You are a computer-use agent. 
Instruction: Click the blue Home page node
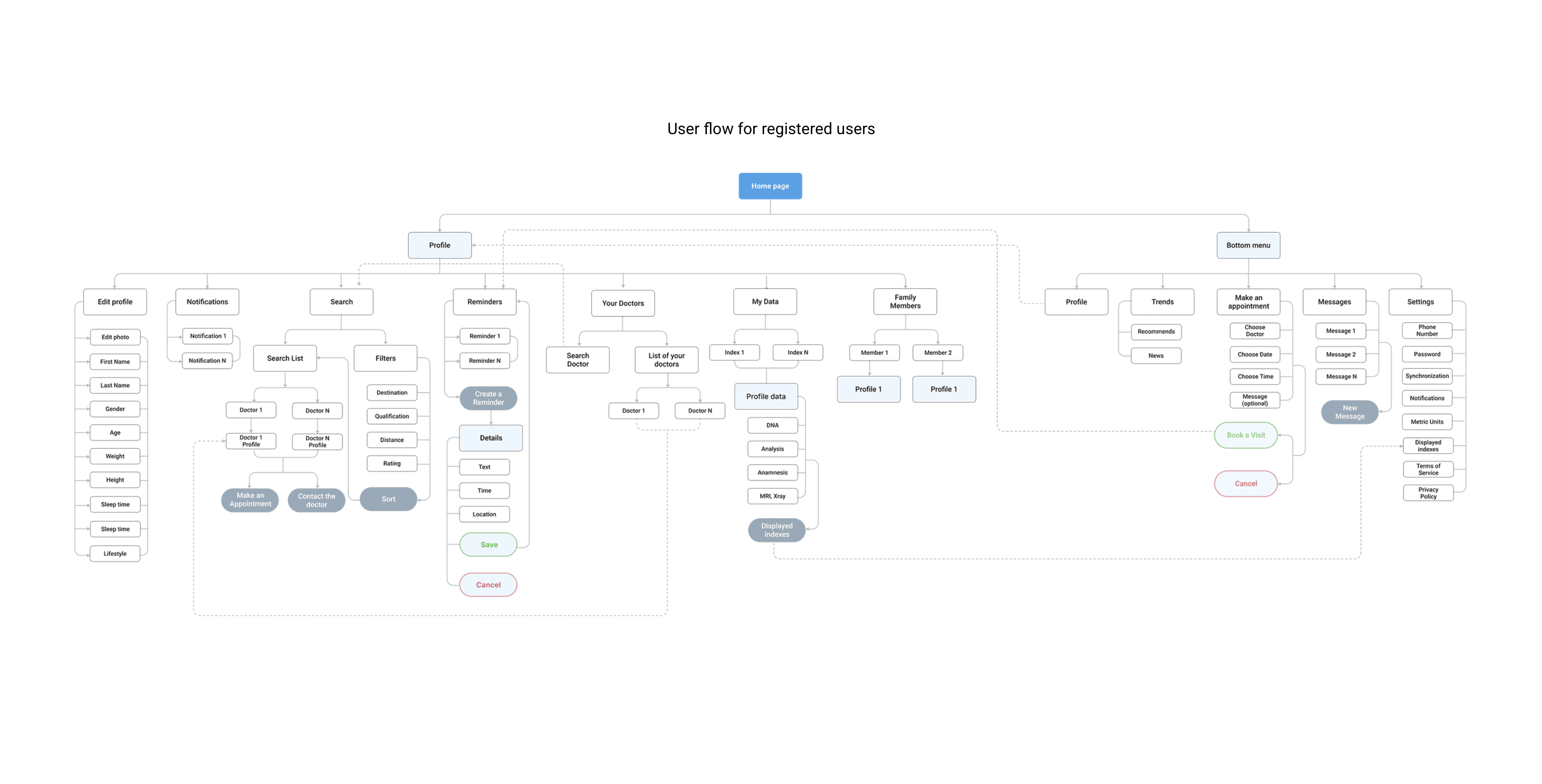point(770,186)
